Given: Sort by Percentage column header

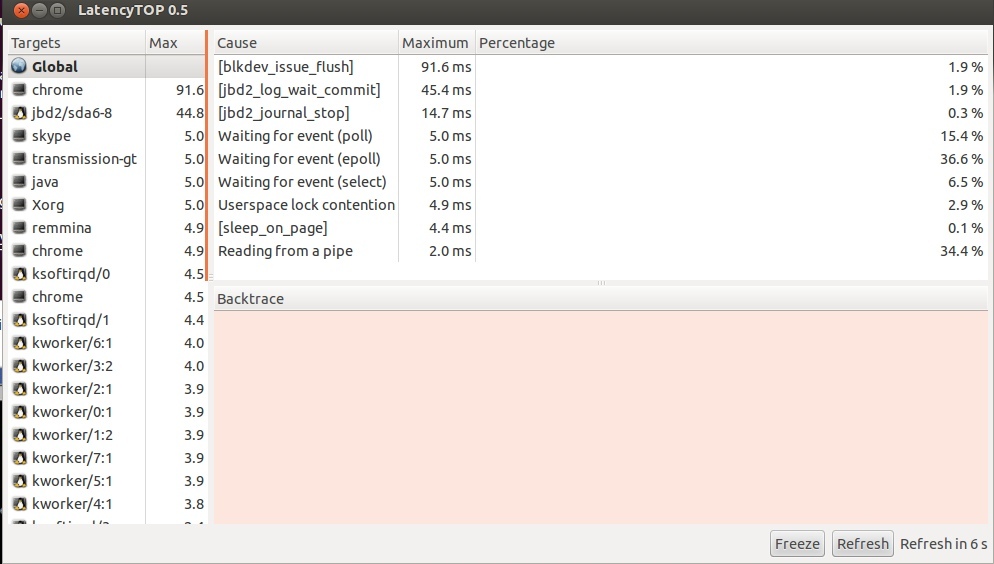Looking at the screenshot, I should 731,42.
